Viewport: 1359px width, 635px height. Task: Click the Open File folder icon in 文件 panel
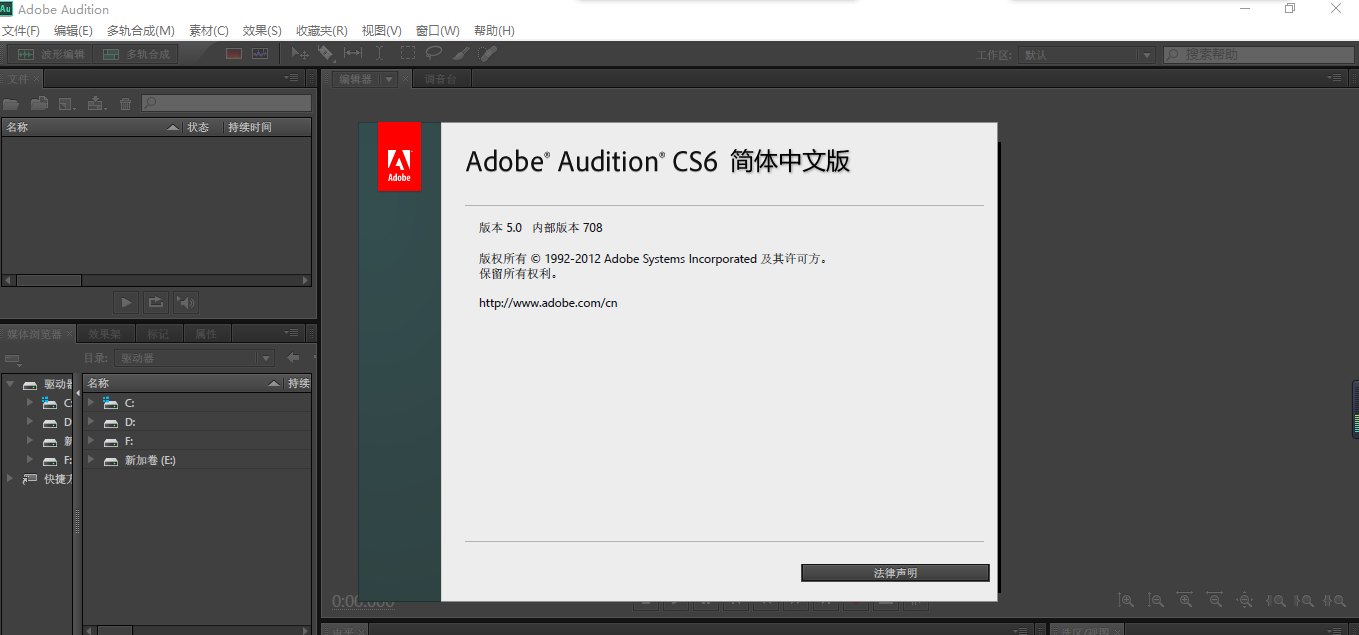[11, 103]
